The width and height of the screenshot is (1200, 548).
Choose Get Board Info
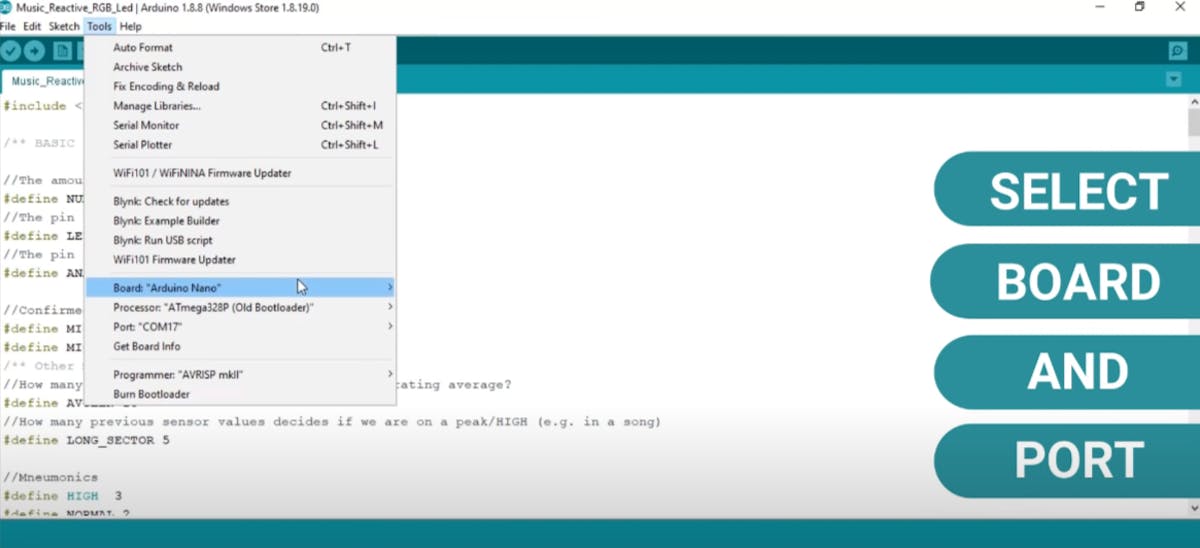coord(240,346)
